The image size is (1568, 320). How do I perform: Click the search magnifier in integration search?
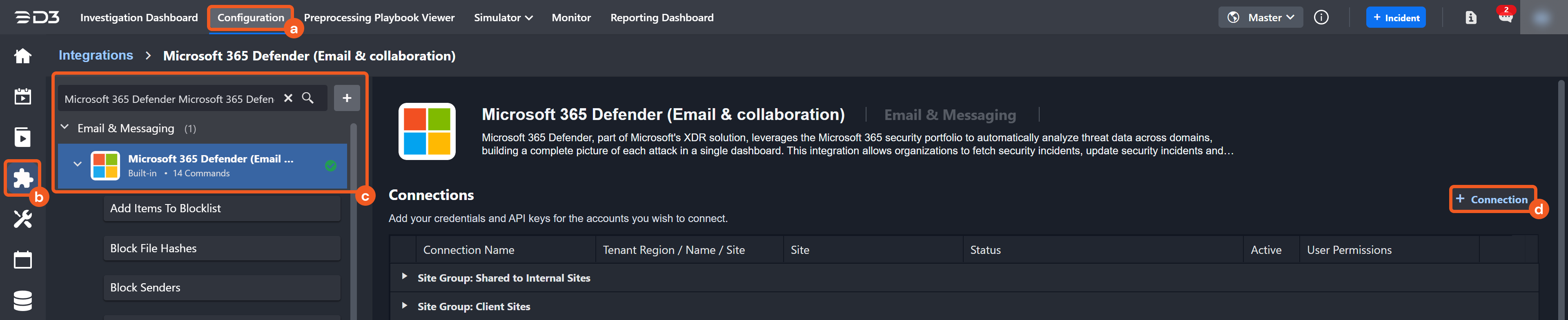pyautogui.click(x=308, y=98)
